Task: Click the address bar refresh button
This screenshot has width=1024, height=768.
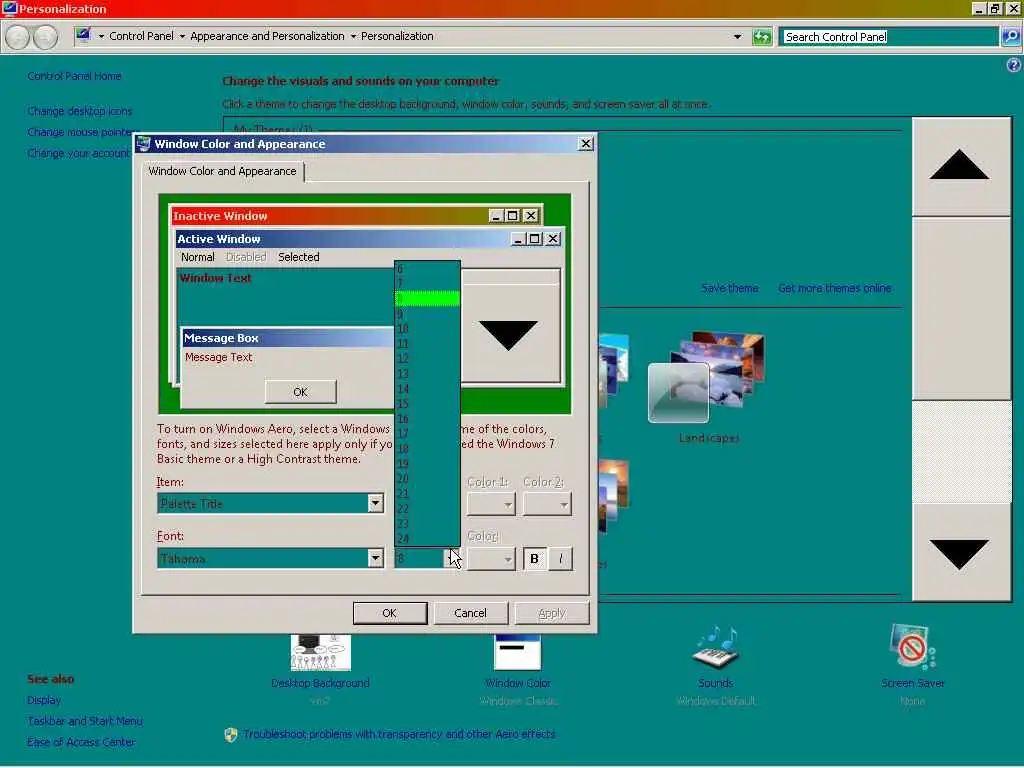Action: click(761, 37)
